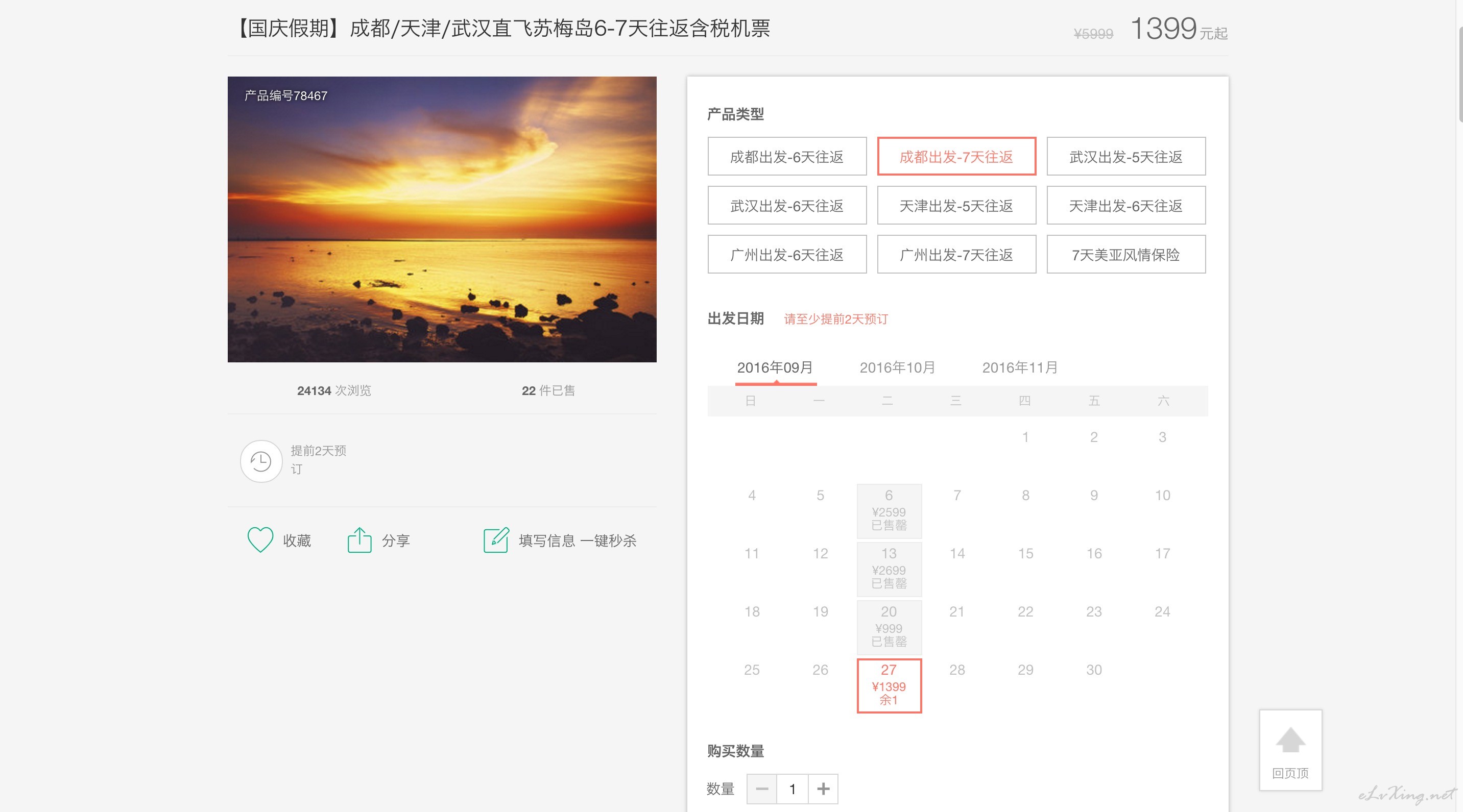This screenshot has height=812, width=1463.
Task: Click the 24134 次浏览 view count
Action: (x=334, y=390)
